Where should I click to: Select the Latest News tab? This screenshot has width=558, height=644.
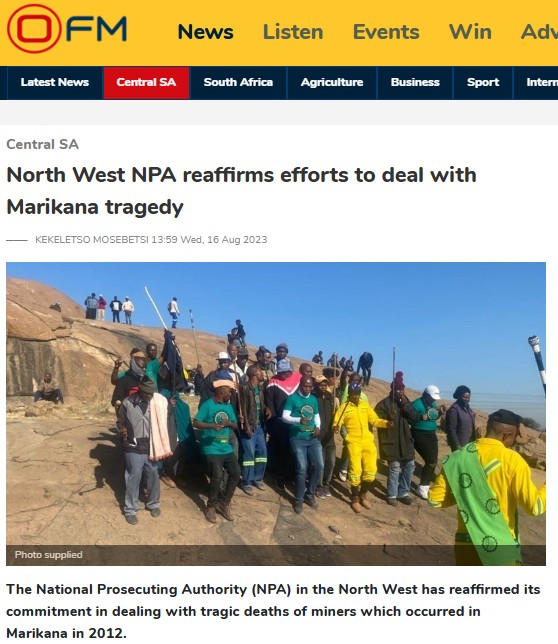[55, 83]
